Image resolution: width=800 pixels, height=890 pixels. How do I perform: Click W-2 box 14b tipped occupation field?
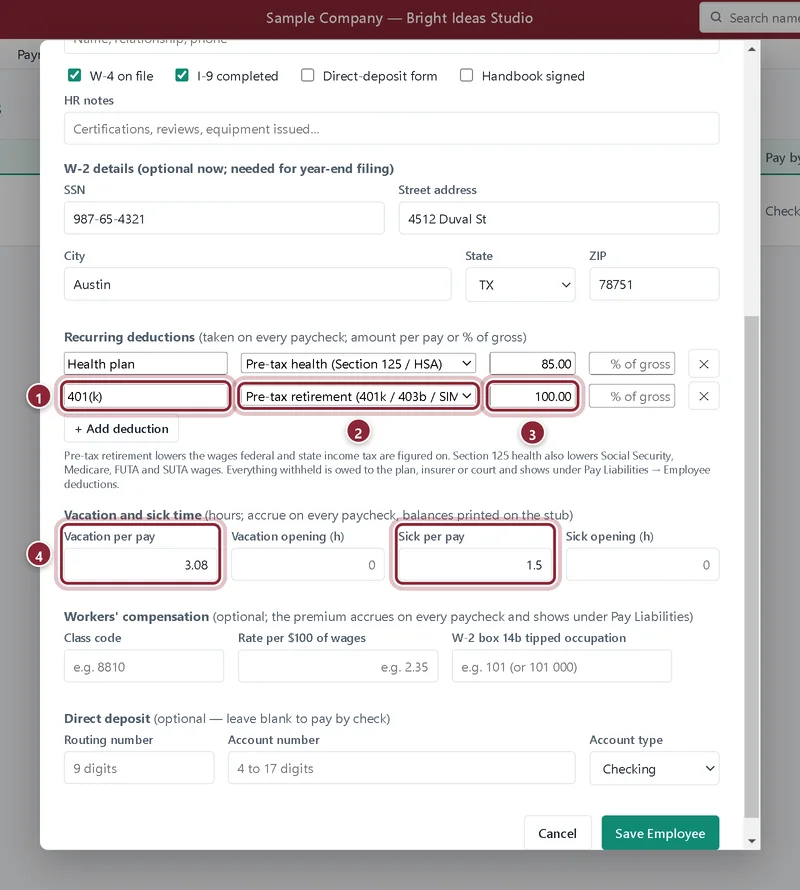click(562, 666)
